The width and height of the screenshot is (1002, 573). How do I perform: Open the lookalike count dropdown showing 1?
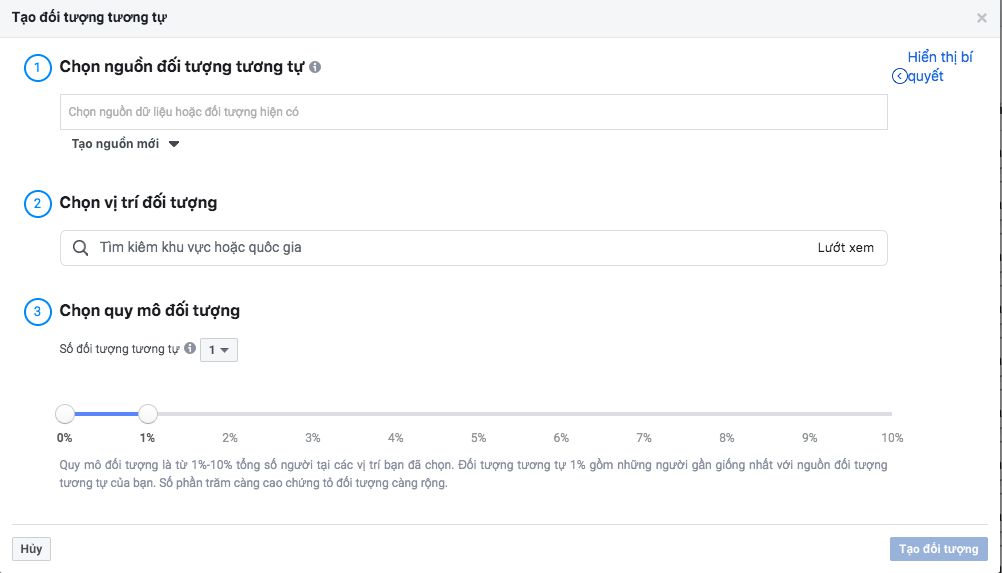click(219, 350)
